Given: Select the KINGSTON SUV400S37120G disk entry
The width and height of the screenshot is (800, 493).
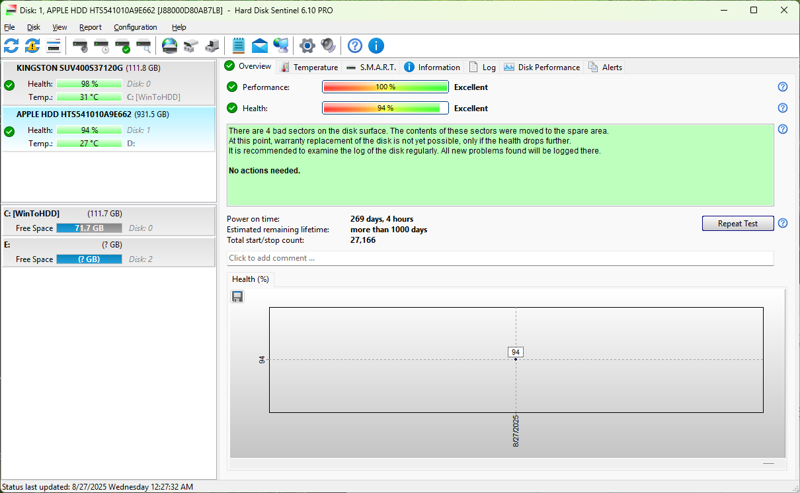Looking at the screenshot, I should tap(108, 83).
